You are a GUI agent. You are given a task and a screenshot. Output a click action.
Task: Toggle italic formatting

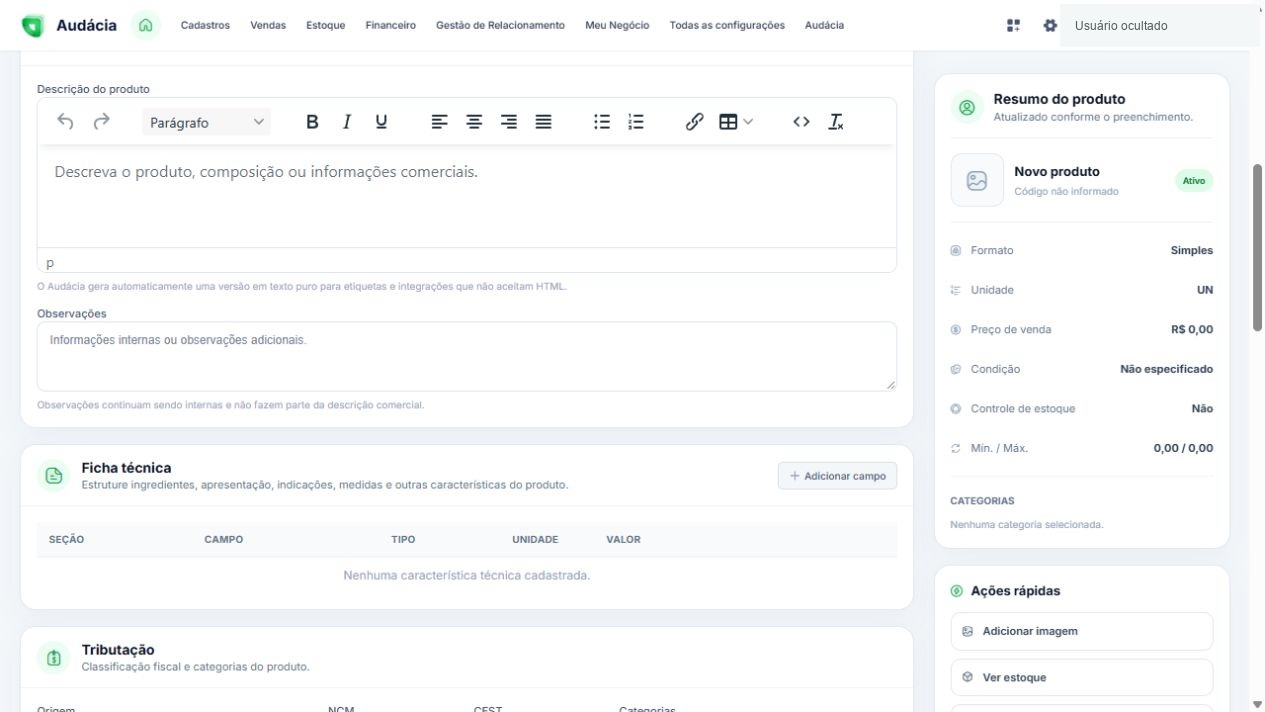click(347, 122)
